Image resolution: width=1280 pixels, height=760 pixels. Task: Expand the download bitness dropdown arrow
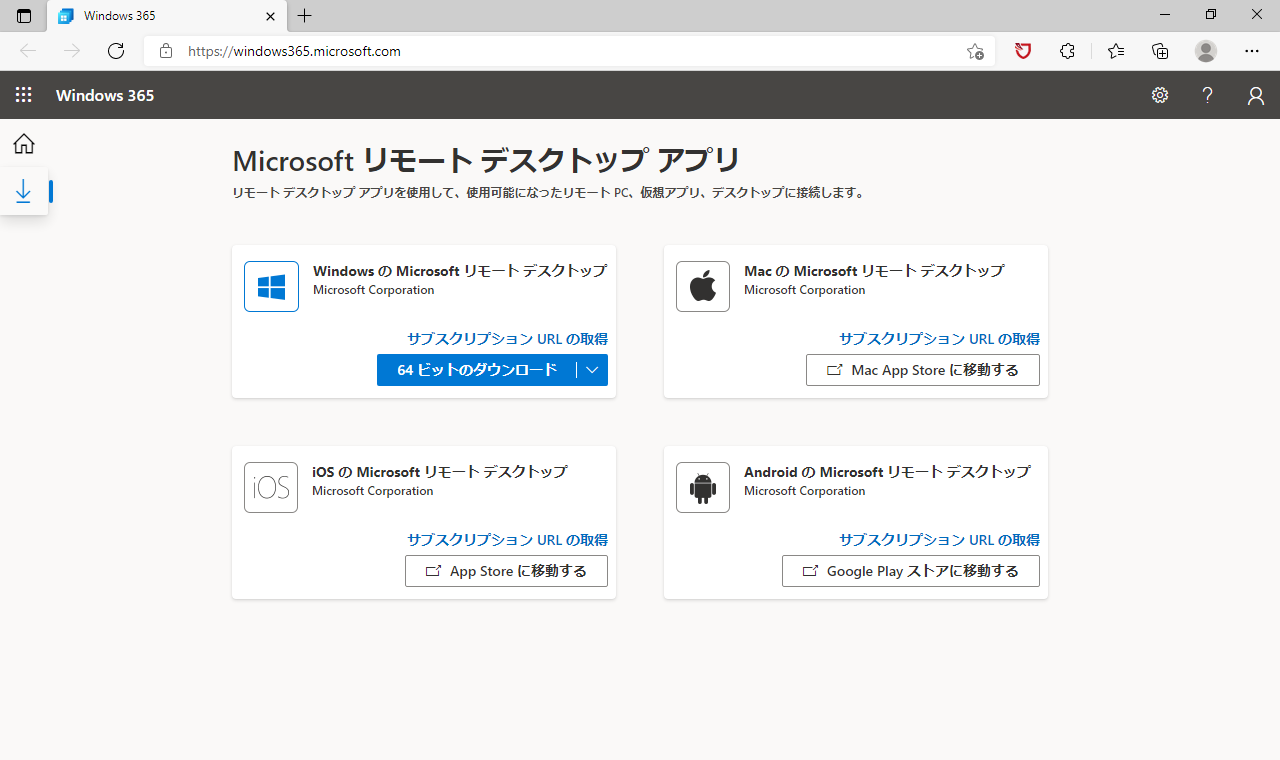tap(593, 370)
